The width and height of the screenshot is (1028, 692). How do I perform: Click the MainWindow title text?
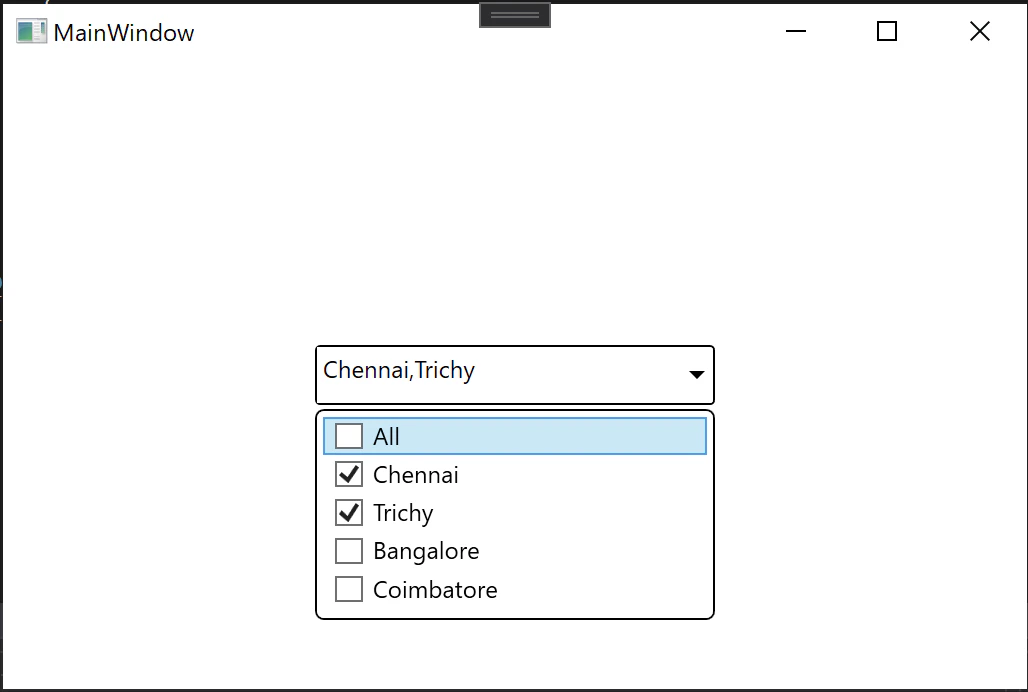tap(125, 31)
